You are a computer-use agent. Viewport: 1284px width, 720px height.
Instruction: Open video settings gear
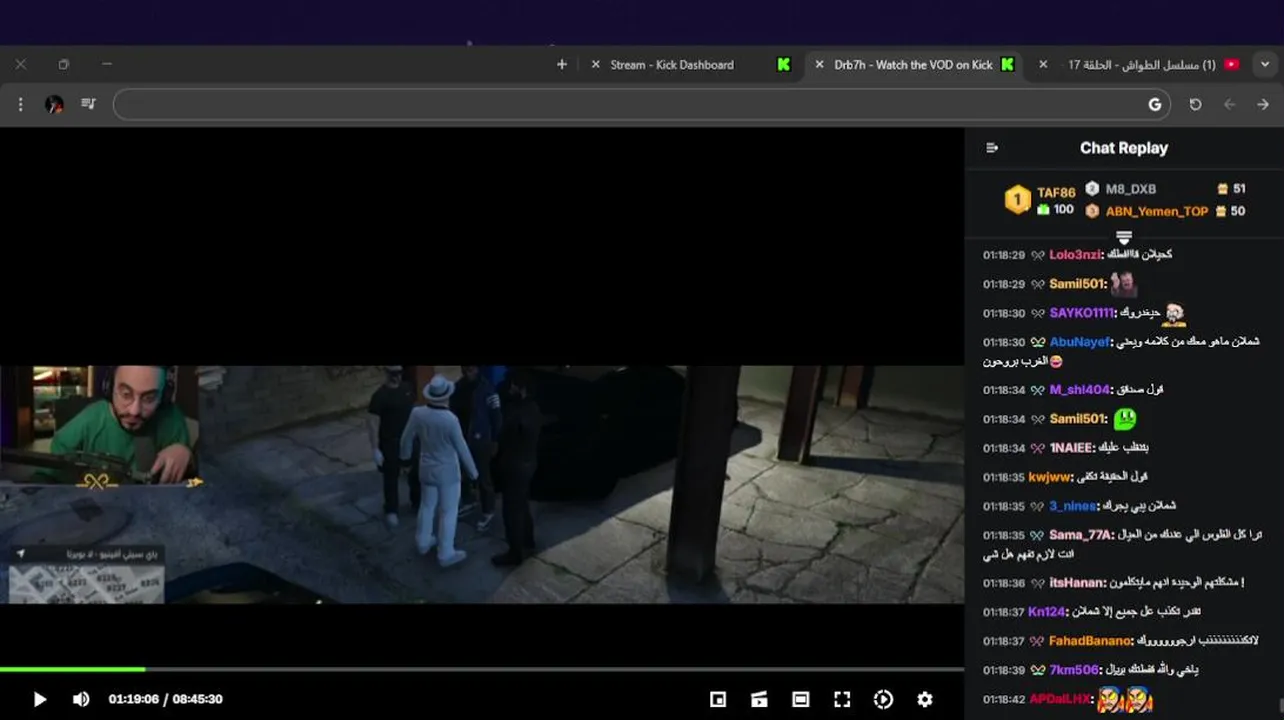[925, 699]
